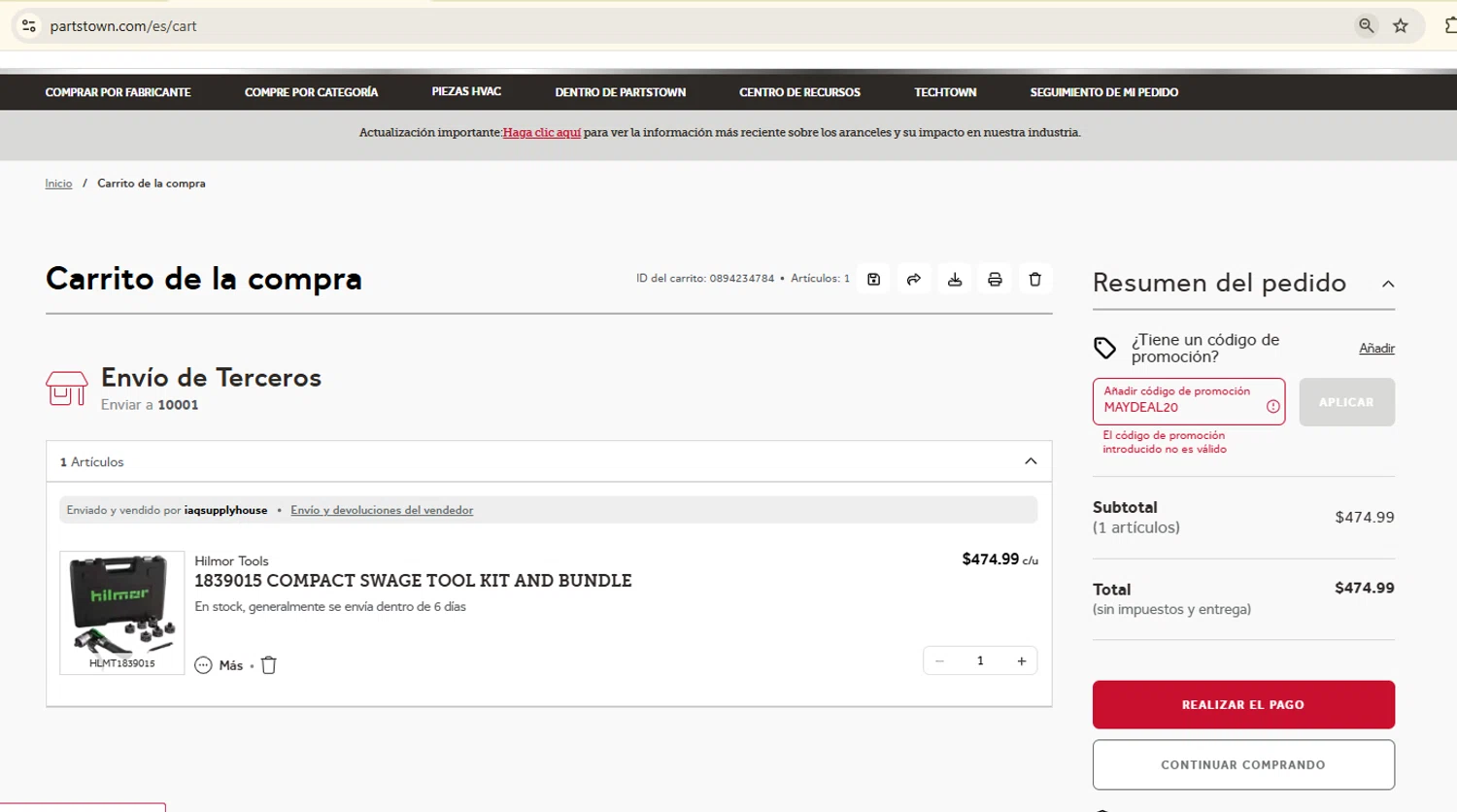Click the Envío de Terceros store icon
Image resolution: width=1457 pixels, height=812 pixels.
[x=66, y=389]
